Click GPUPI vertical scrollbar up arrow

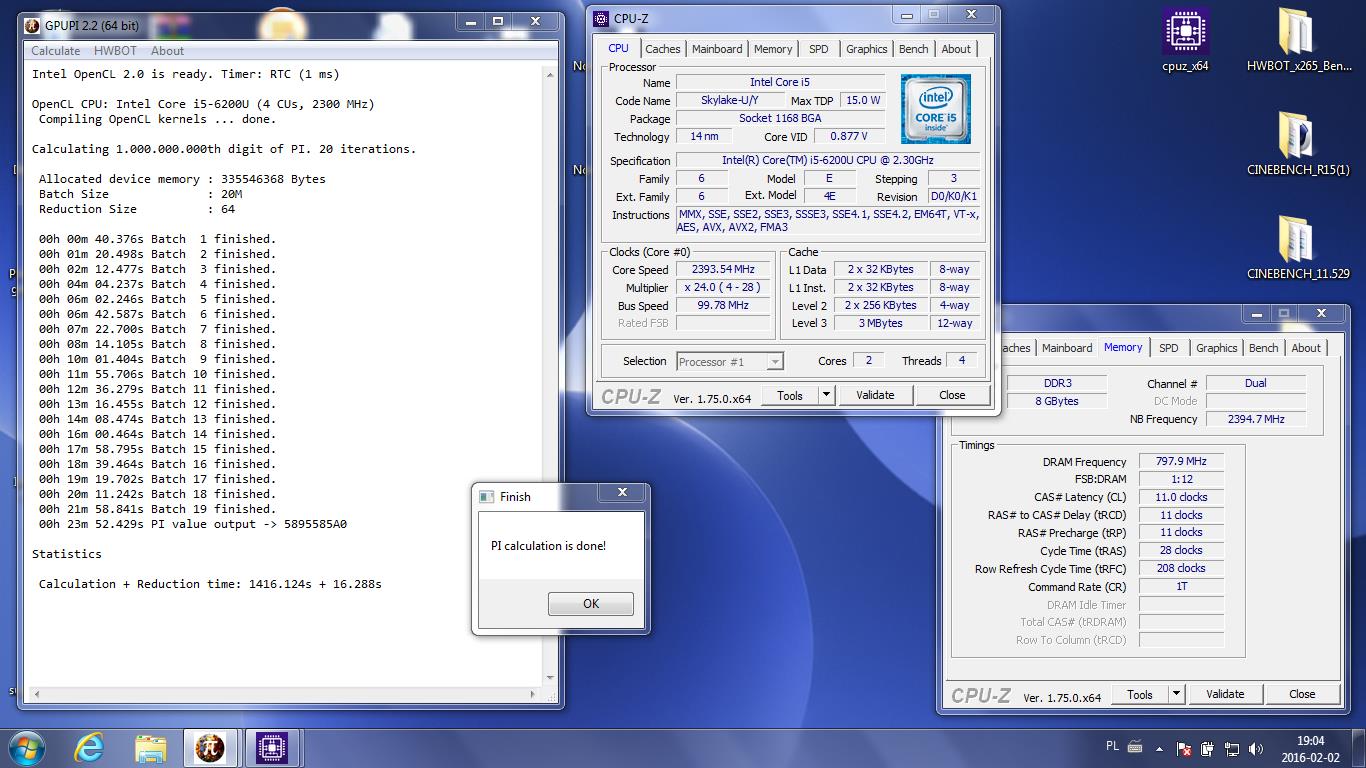coord(550,73)
